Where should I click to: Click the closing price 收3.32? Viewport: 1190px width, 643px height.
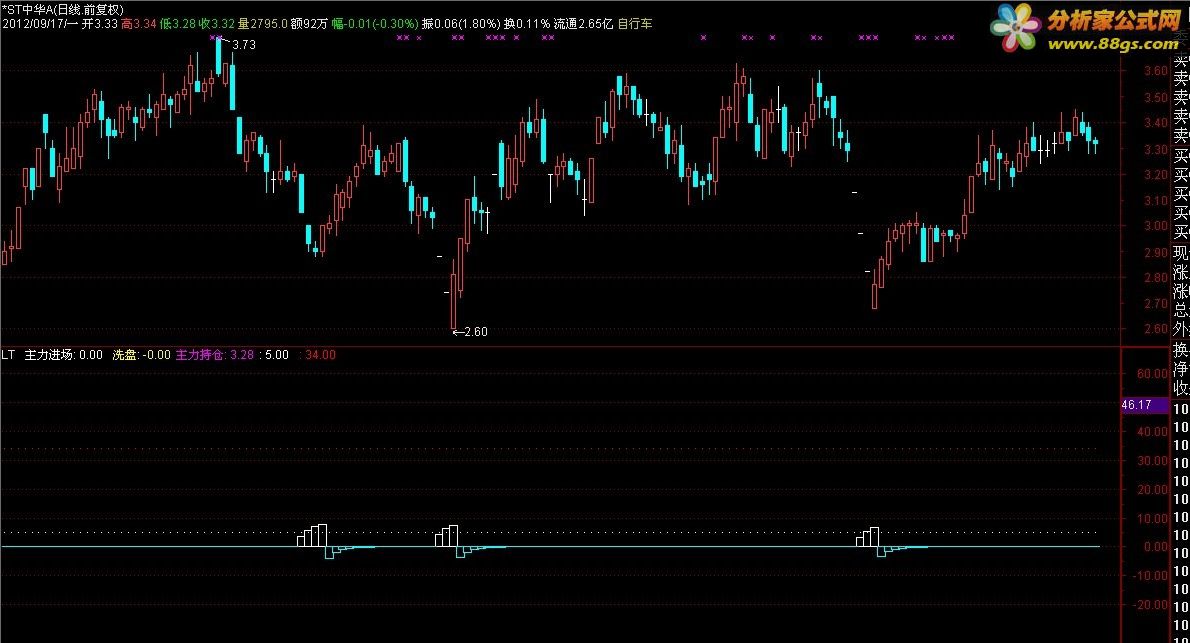tap(216, 24)
